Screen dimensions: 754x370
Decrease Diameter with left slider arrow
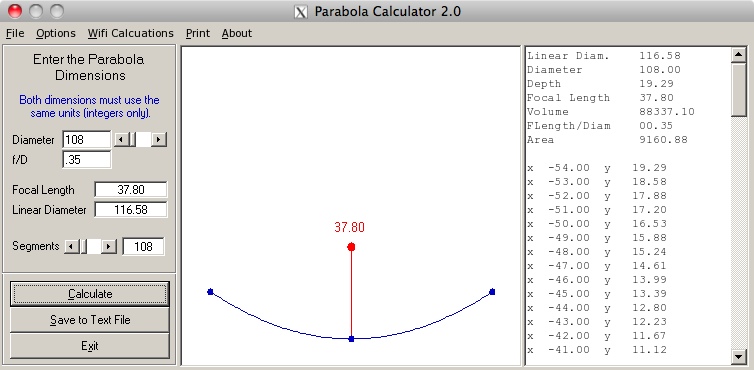pos(121,140)
